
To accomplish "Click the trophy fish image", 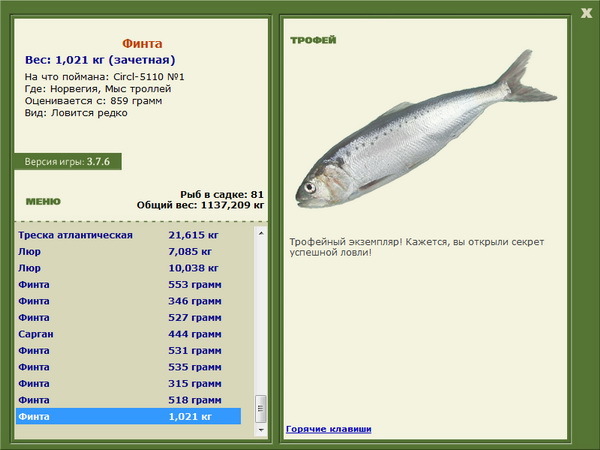I will click(x=426, y=129).
